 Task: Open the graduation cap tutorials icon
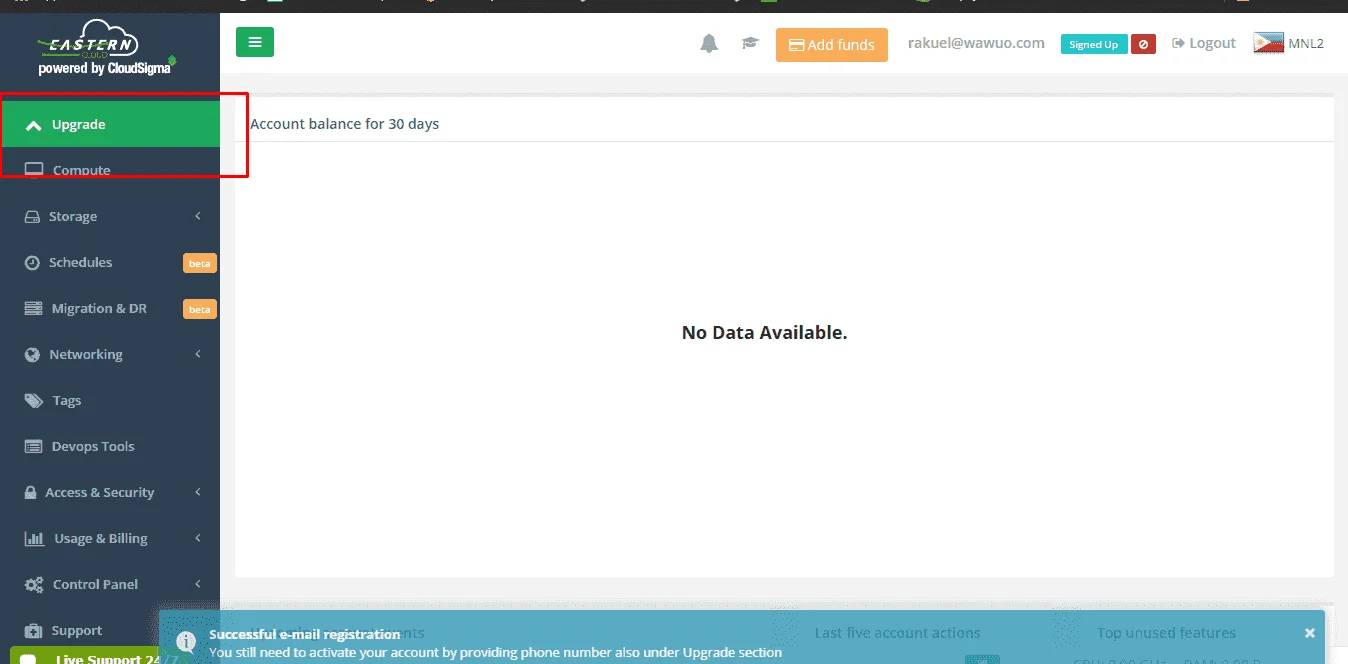click(x=750, y=43)
